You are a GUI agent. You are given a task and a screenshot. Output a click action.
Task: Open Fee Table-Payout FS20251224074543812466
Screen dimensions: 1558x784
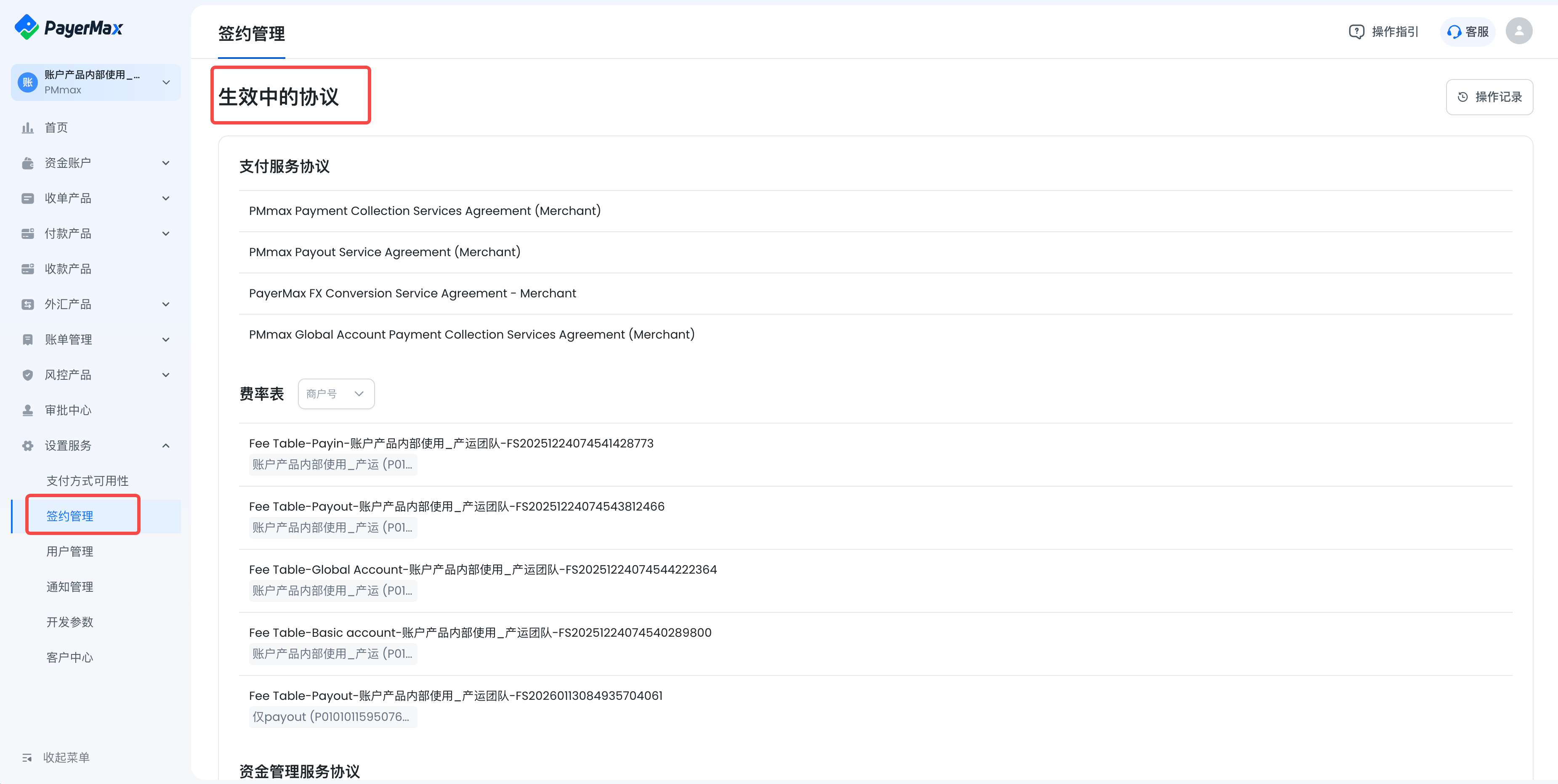457,506
